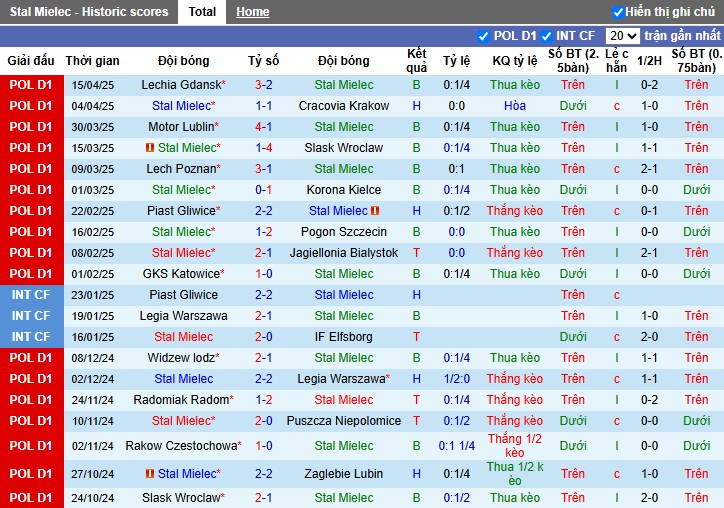The width and height of the screenshot is (724, 508).
Task: Click date 19/01/25
Action: pyautogui.click(x=92, y=316)
